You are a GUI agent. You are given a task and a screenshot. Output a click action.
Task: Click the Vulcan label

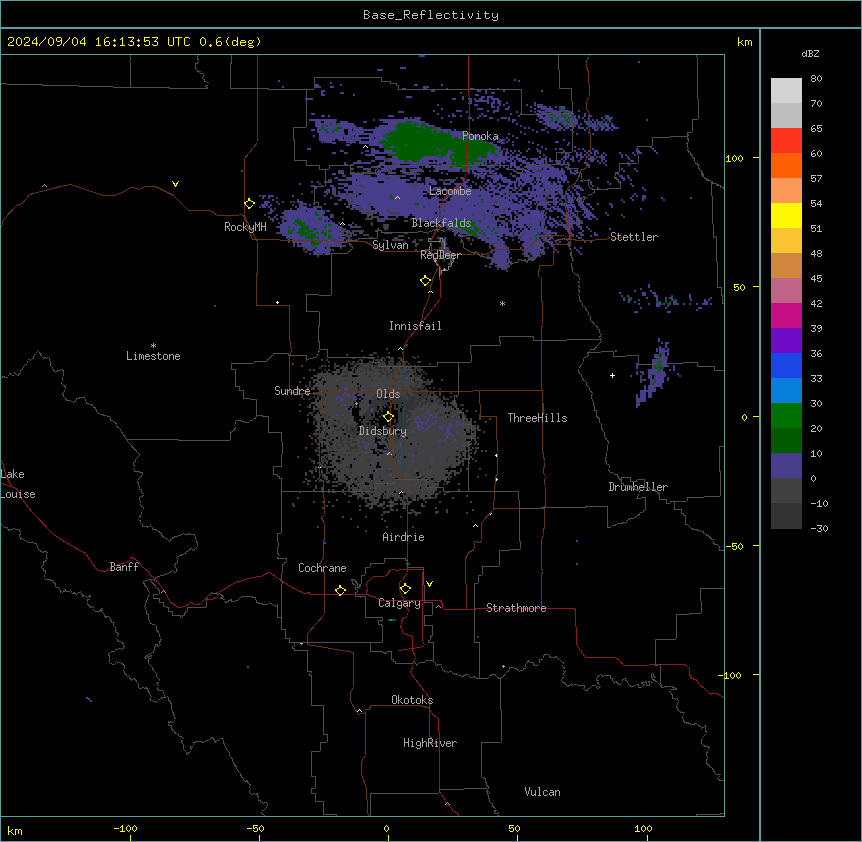click(x=542, y=792)
